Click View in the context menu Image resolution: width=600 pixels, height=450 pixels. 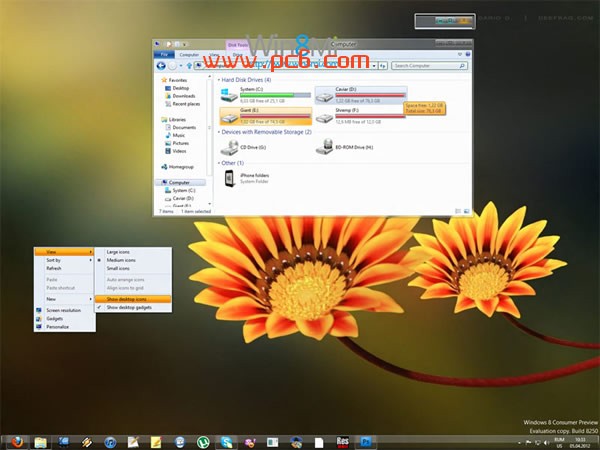coord(64,252)
